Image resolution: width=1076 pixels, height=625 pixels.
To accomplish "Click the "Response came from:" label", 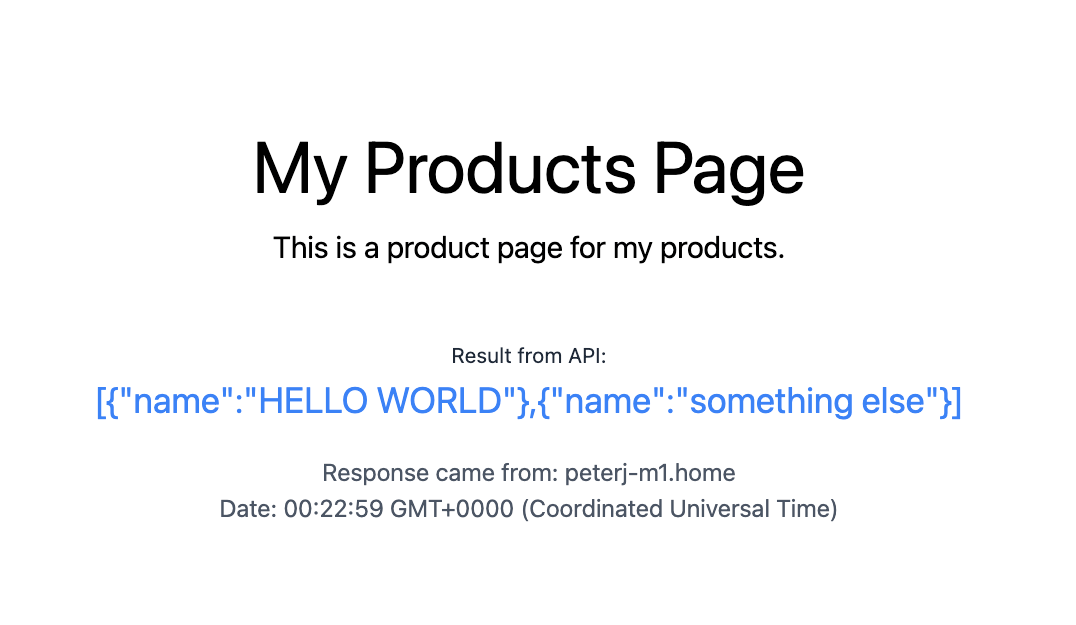I will point(440,473).
